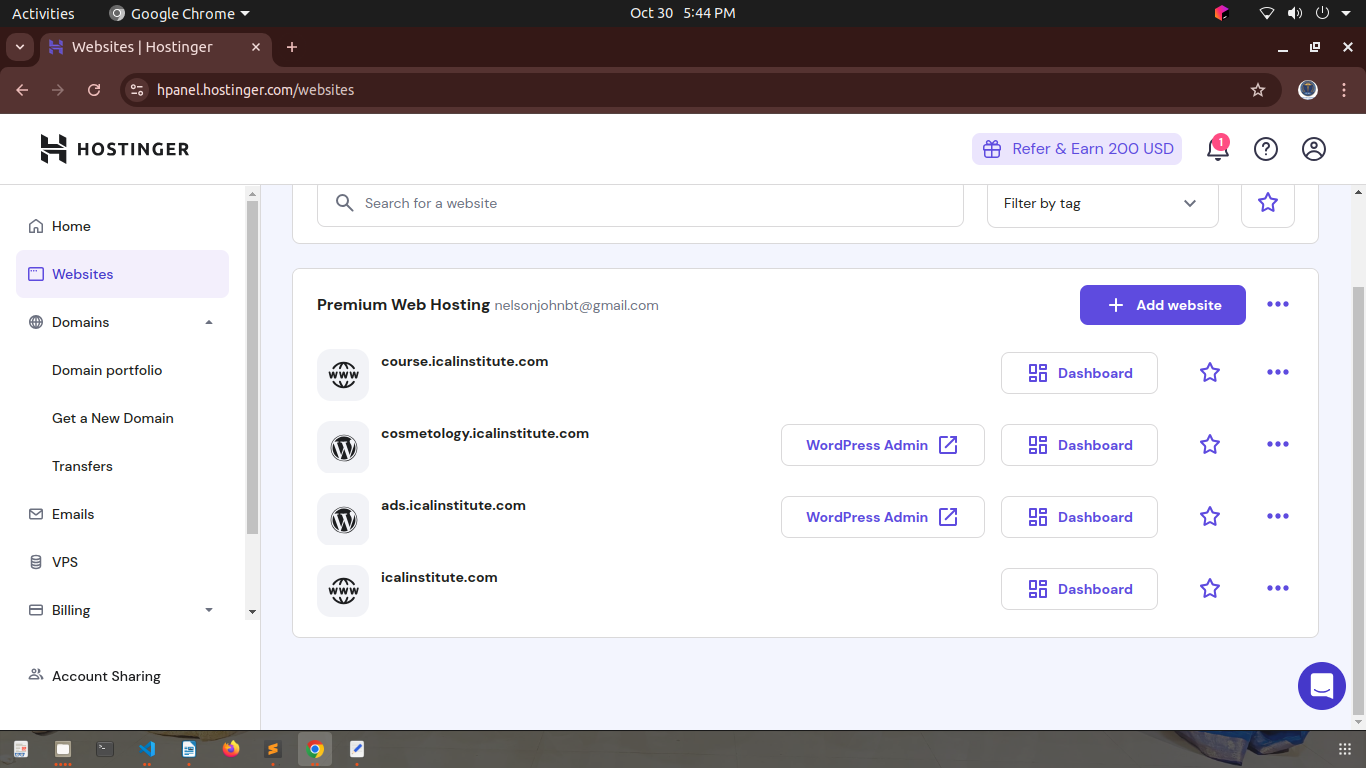1366x768 pixels.
Task: Focus the Search for a website field
Action: tap(640, 203)
